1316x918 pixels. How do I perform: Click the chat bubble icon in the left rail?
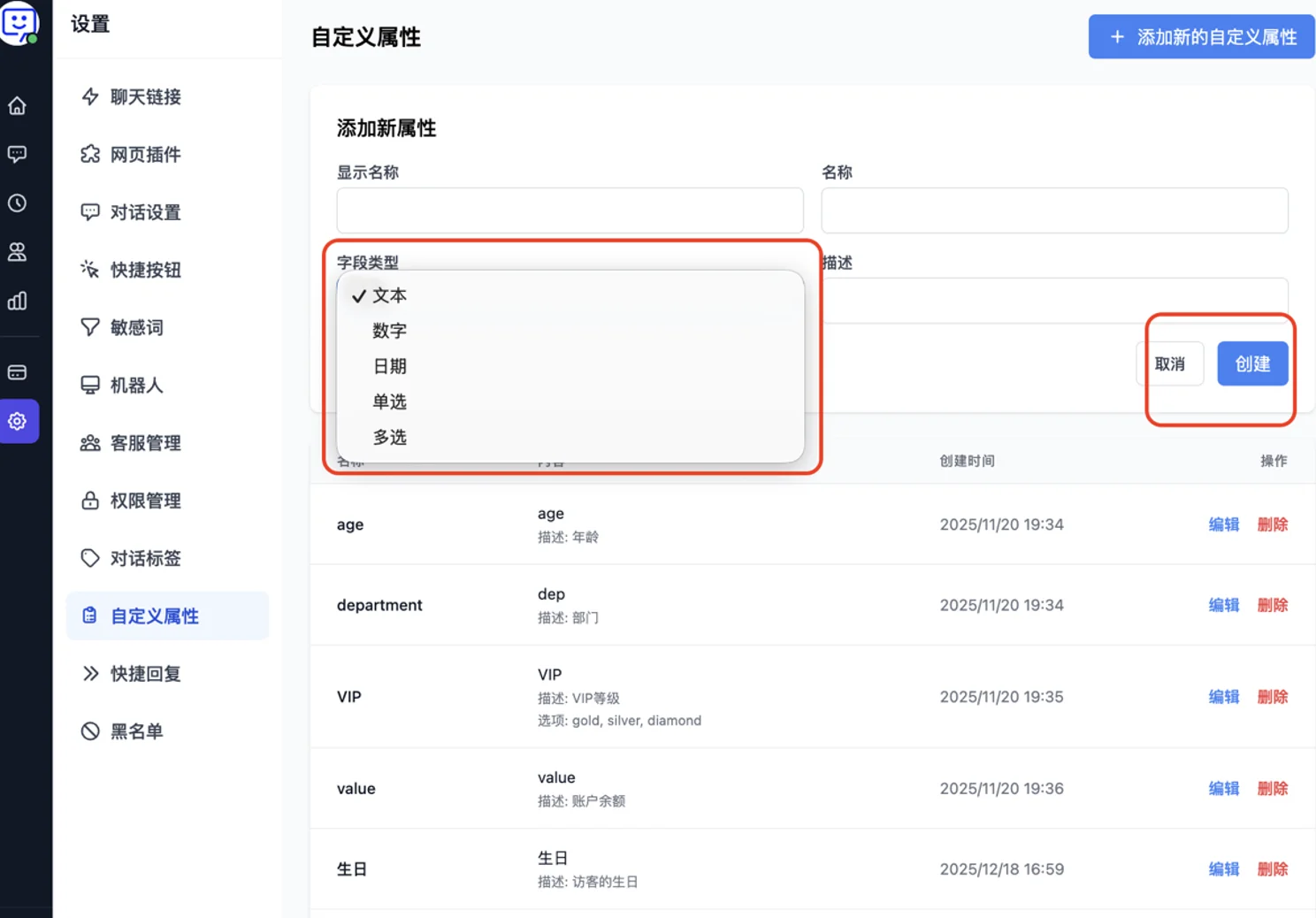pos(18,154)
